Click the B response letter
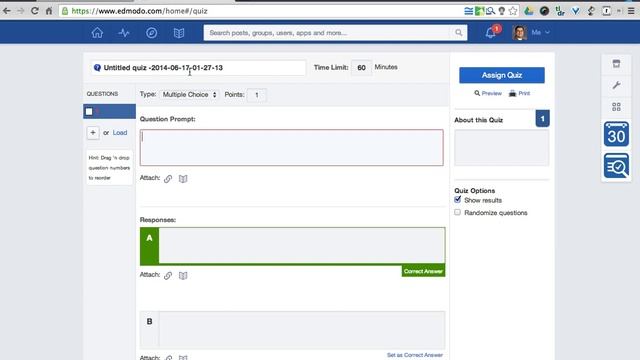640x360 pixels. point(149,322)
